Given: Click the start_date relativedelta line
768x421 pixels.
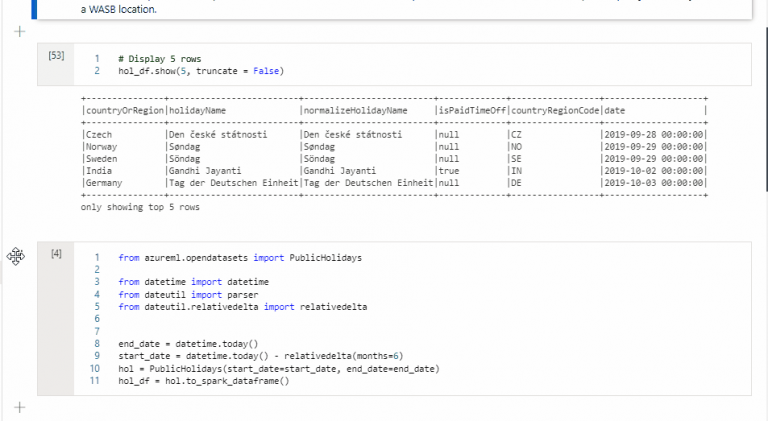Looking at the screenshot, I should 261,356.
